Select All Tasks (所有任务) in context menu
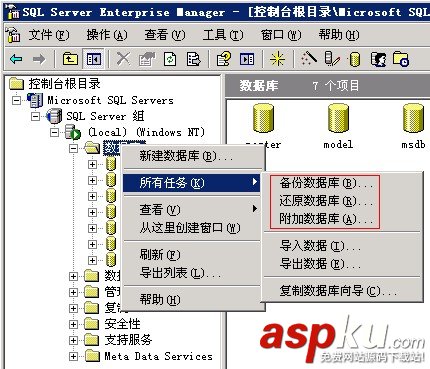430x369 pixels. pos(192,183)
